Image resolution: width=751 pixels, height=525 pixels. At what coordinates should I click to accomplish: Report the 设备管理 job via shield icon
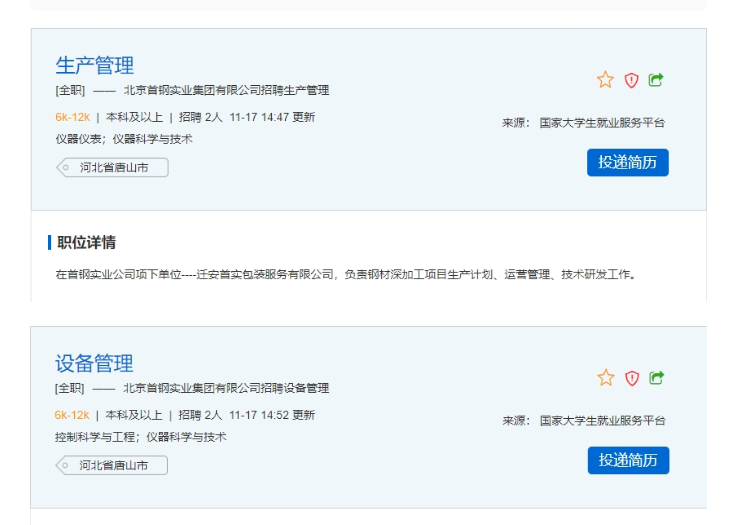[x=631, y=378]
